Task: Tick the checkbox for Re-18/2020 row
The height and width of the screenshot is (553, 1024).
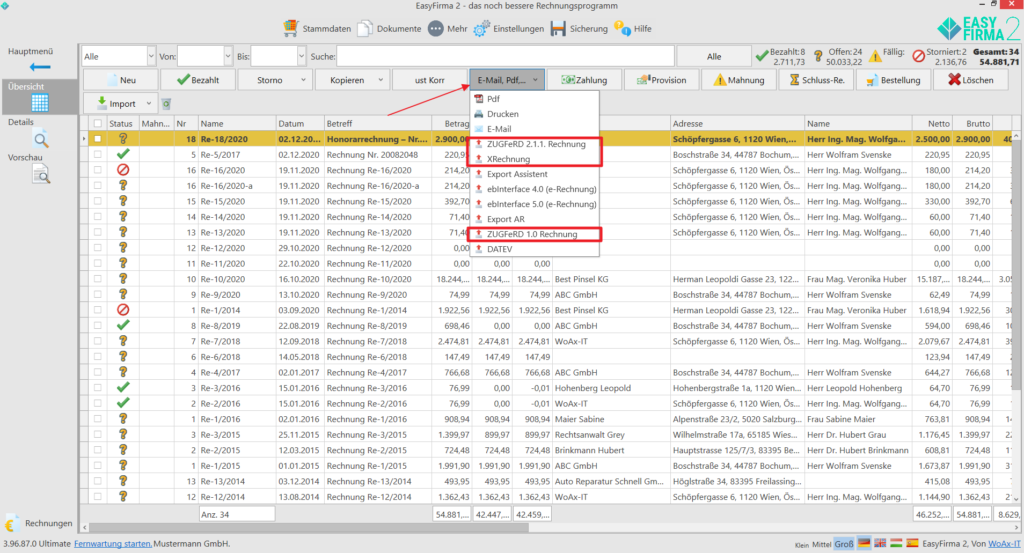Action: [x=97, y=139]
